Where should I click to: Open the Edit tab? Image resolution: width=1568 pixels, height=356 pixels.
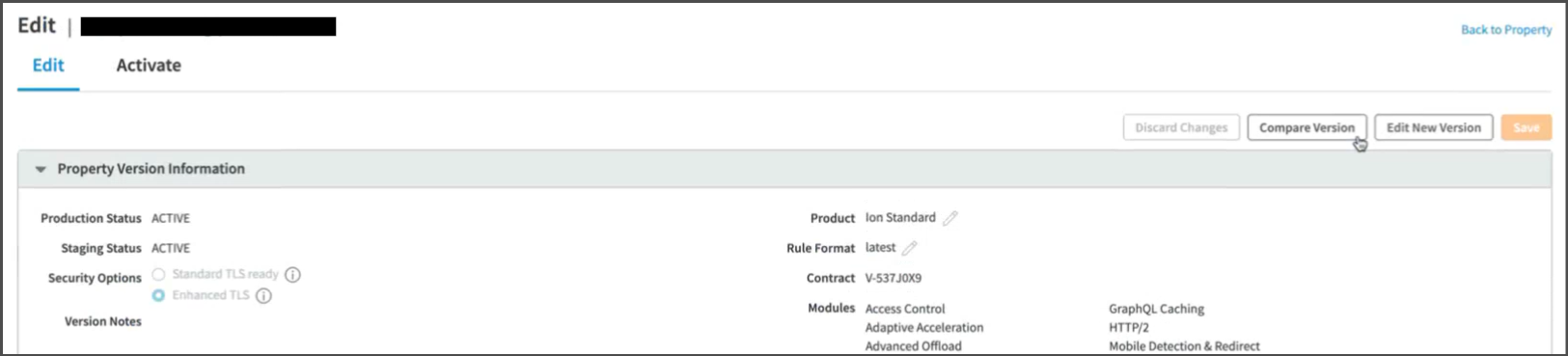tap(48, 66)
